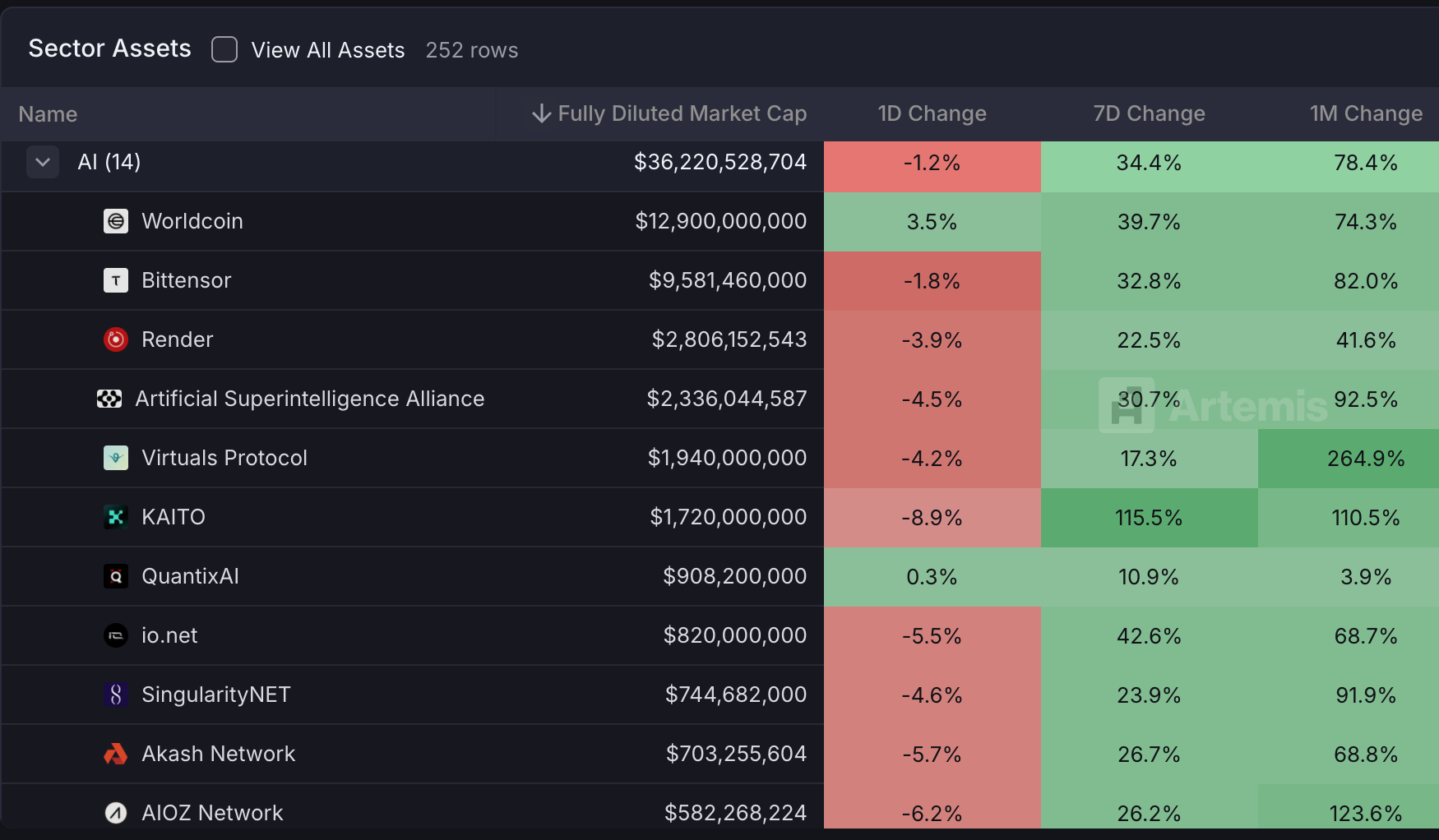Click Virtuals Protocol 1M change 264.9% cell
This screenshot has width=1439, height=840.
pyautogui.click(x=1349, y=459)
